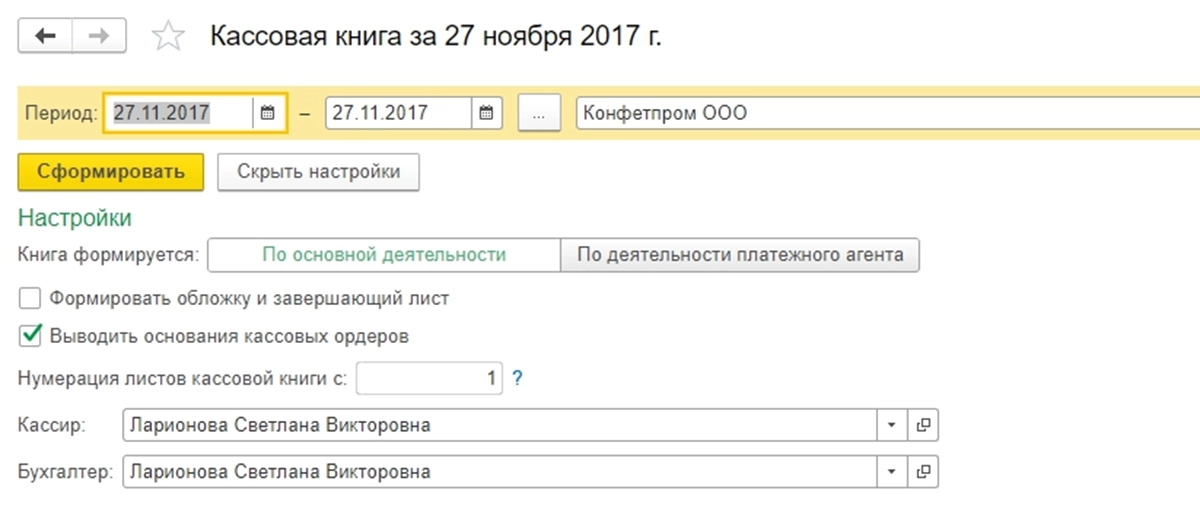Image resolution: width=1200 pixels, height=516 pixels.
Task: Open Кассир field record icon
Action: [x=923, y=426]
